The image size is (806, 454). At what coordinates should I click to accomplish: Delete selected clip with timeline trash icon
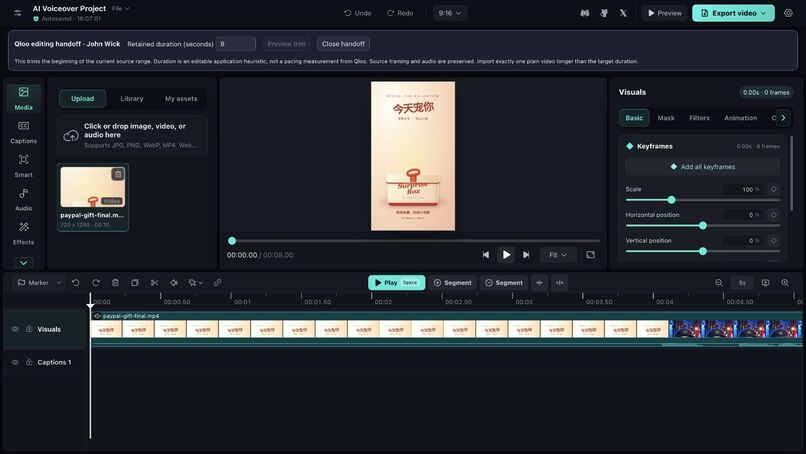pyautogui.click(x=115, y=283)
